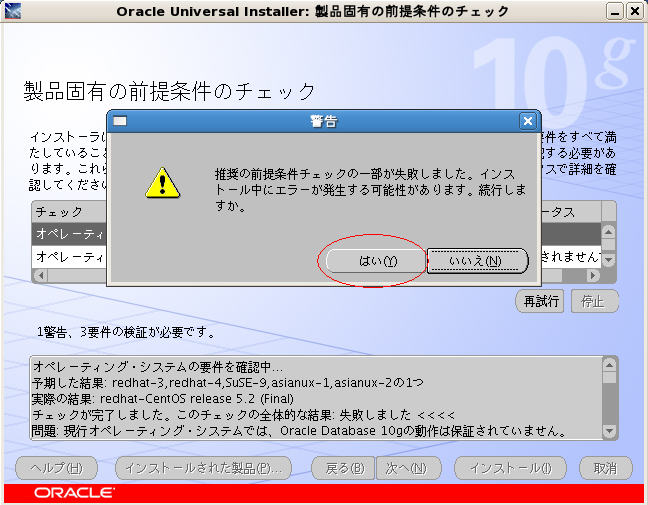Screen dimensions: 648x505
Task: Click the log area's down arrow
Action: tap(610, 431)
